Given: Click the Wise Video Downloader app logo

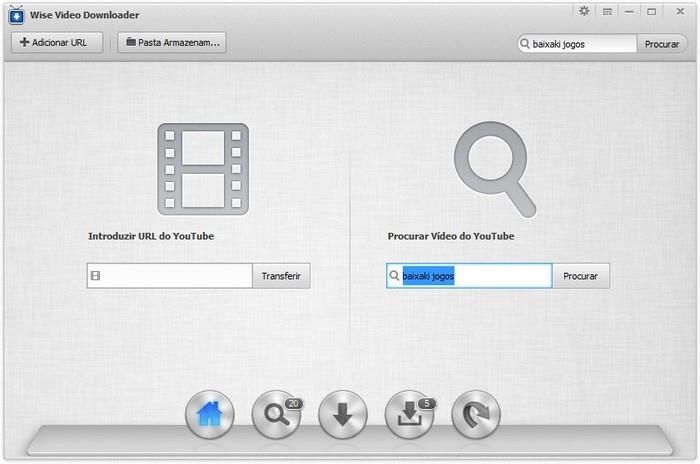Looking at the screenshot, I should tap(17, 15).
